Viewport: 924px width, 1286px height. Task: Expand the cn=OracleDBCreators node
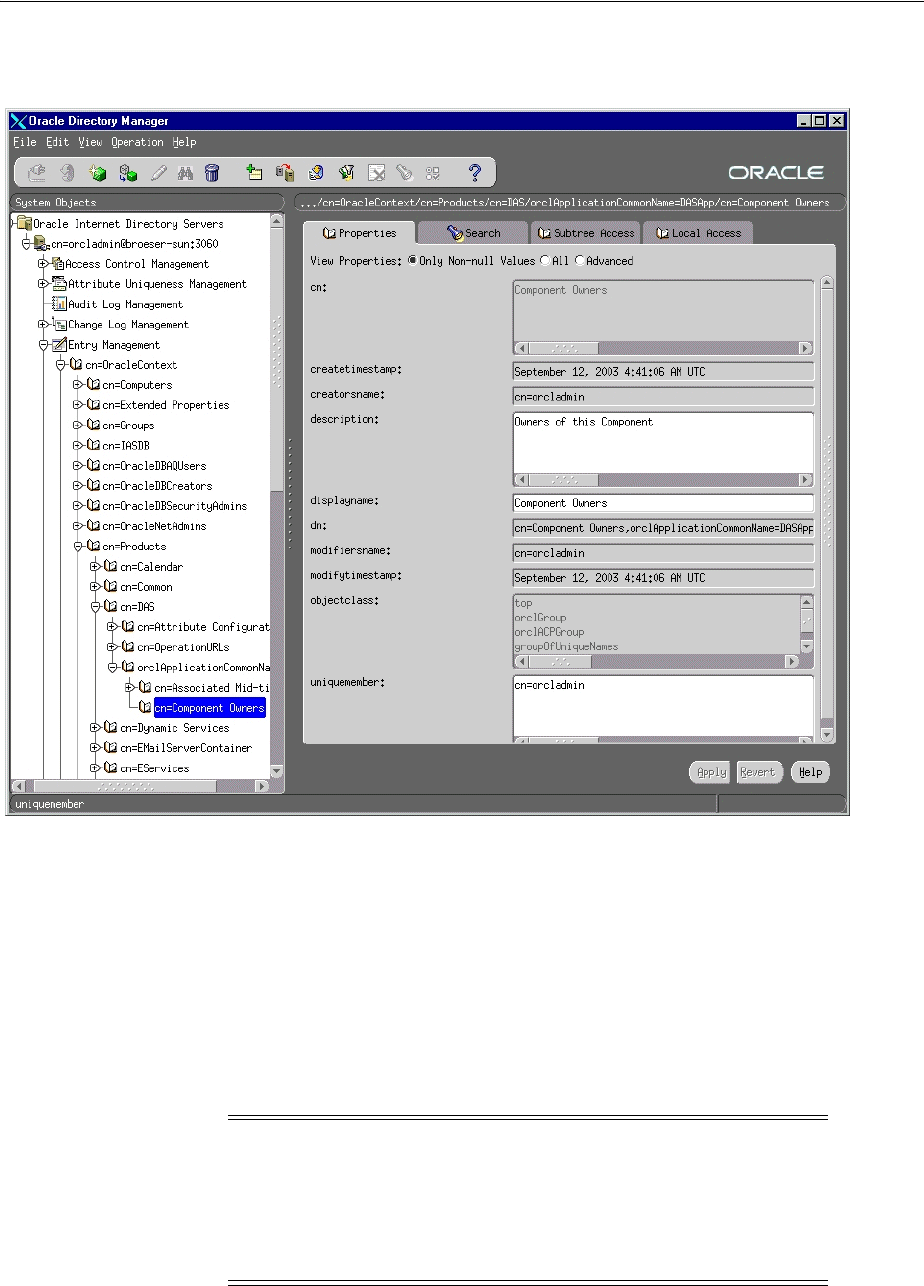(x=78, y=486)
